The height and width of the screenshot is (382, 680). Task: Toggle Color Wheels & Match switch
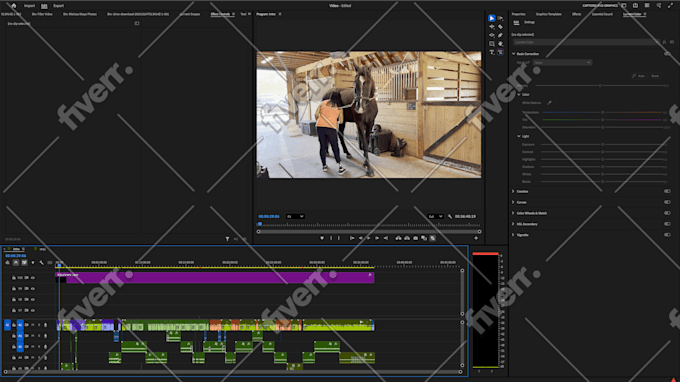[667, 213]
